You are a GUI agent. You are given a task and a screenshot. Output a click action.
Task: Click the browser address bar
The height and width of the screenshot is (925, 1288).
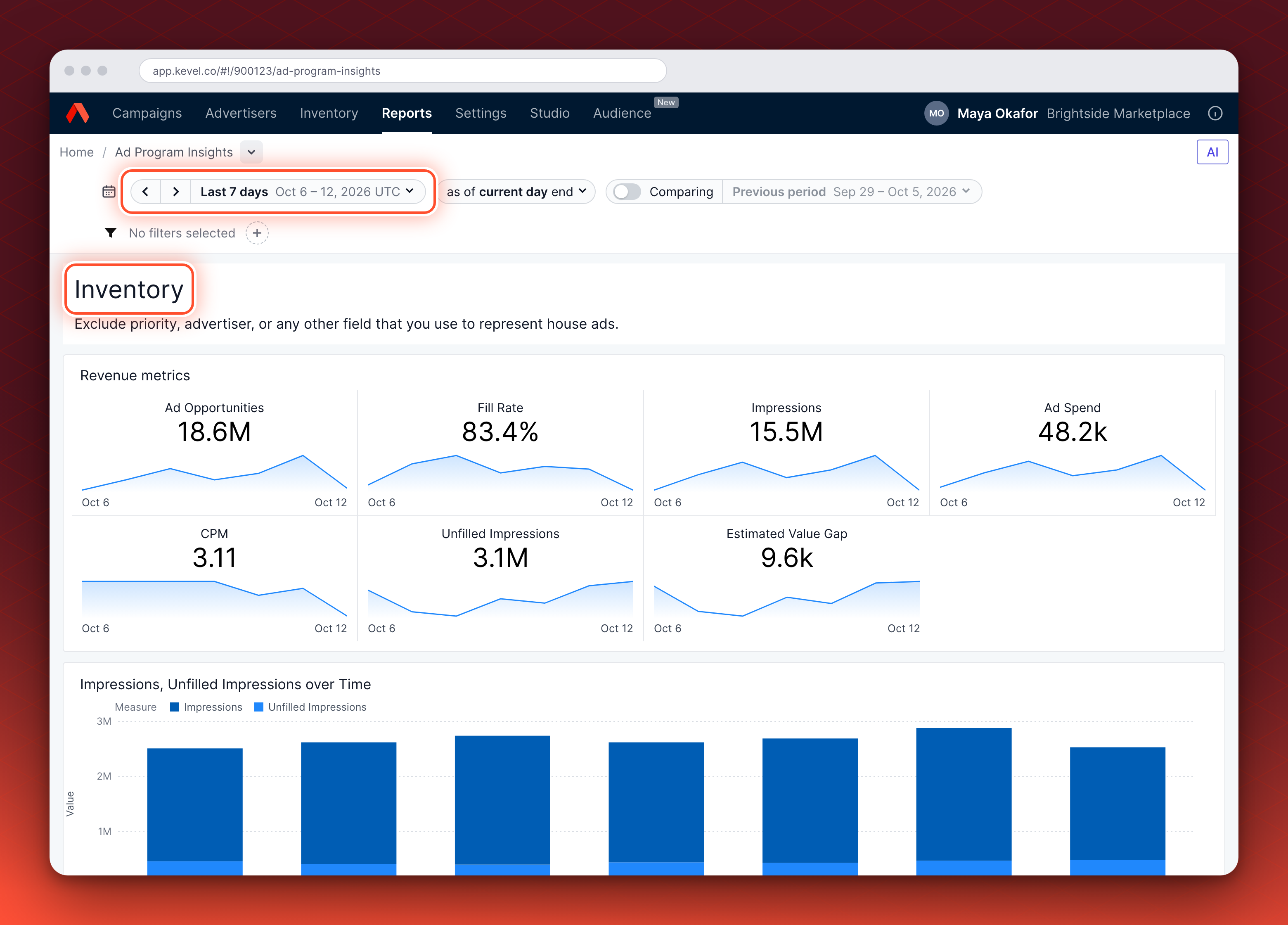tap(402, 71)
